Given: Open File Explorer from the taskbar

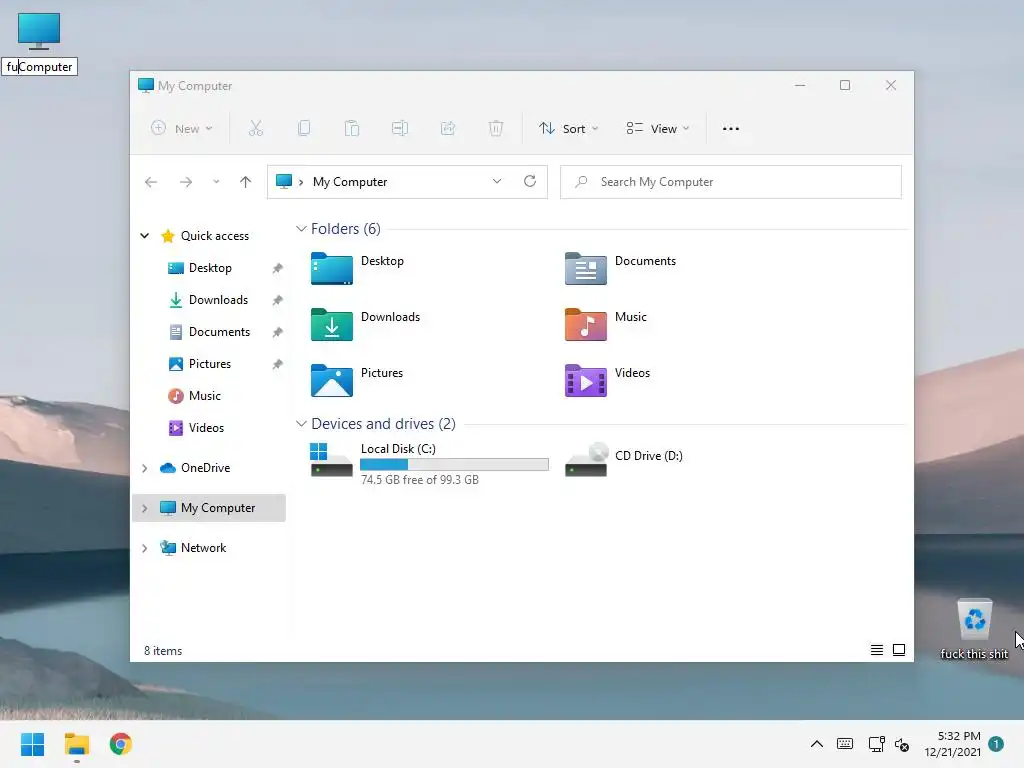Looking at the screenshot, I should (x=77, y=744).
